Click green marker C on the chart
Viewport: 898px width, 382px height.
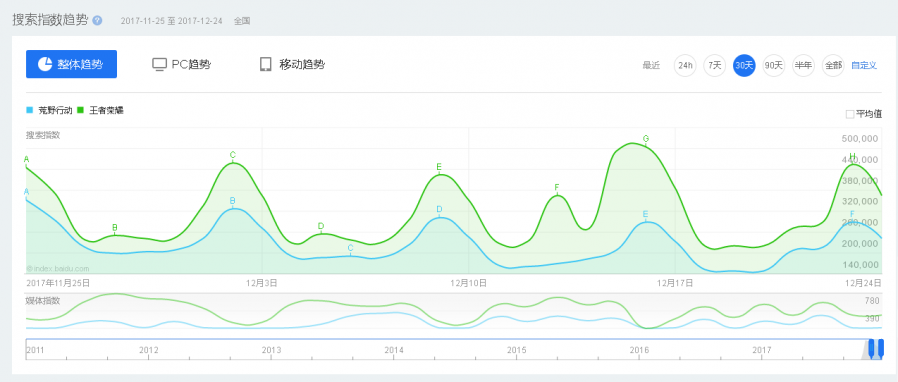(233, 155)
